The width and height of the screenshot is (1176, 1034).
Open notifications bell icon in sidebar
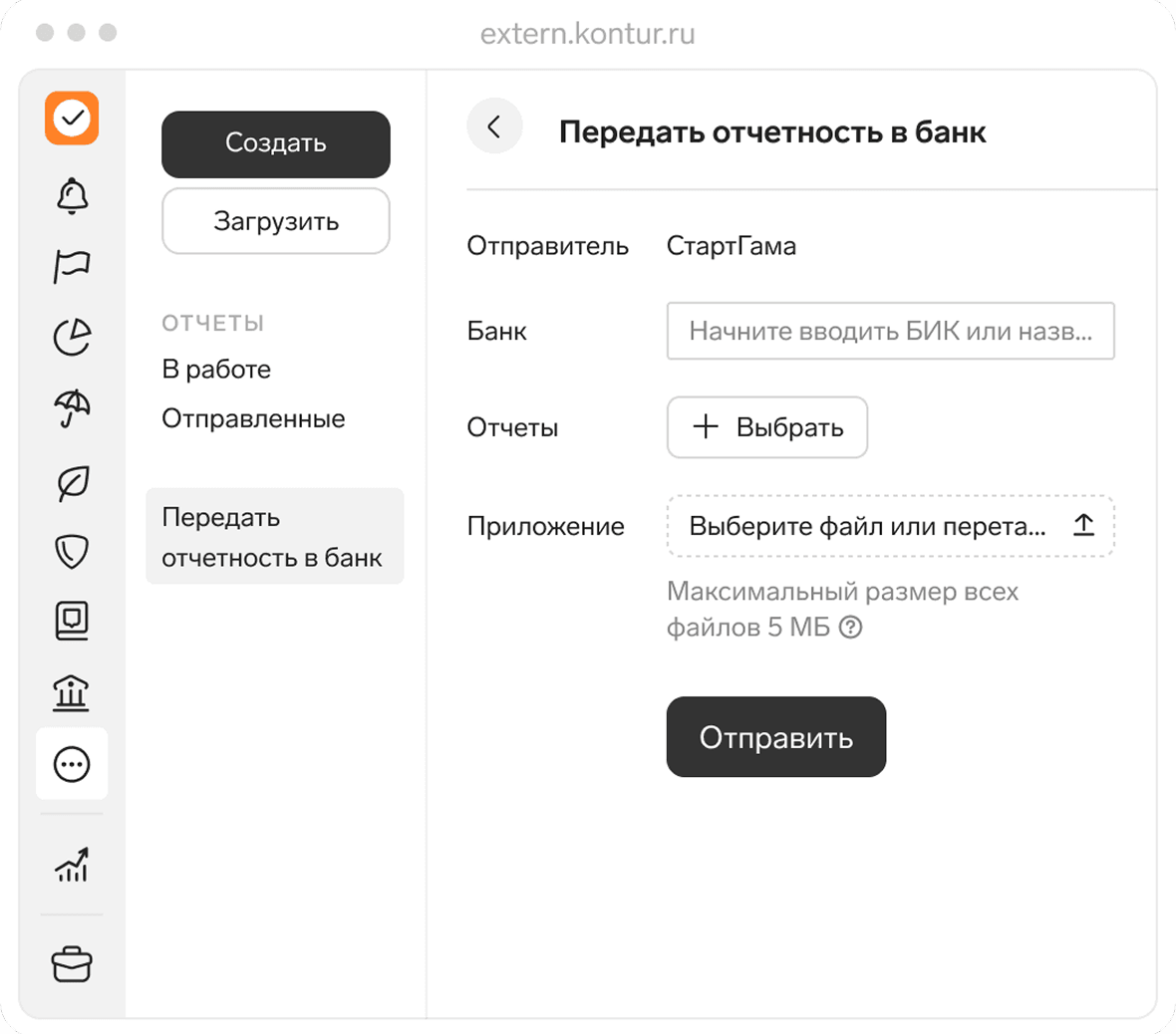point(72,195)
